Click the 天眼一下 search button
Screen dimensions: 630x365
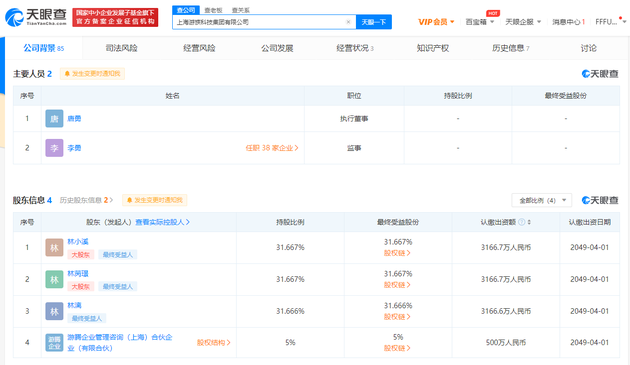coord(374,22)
